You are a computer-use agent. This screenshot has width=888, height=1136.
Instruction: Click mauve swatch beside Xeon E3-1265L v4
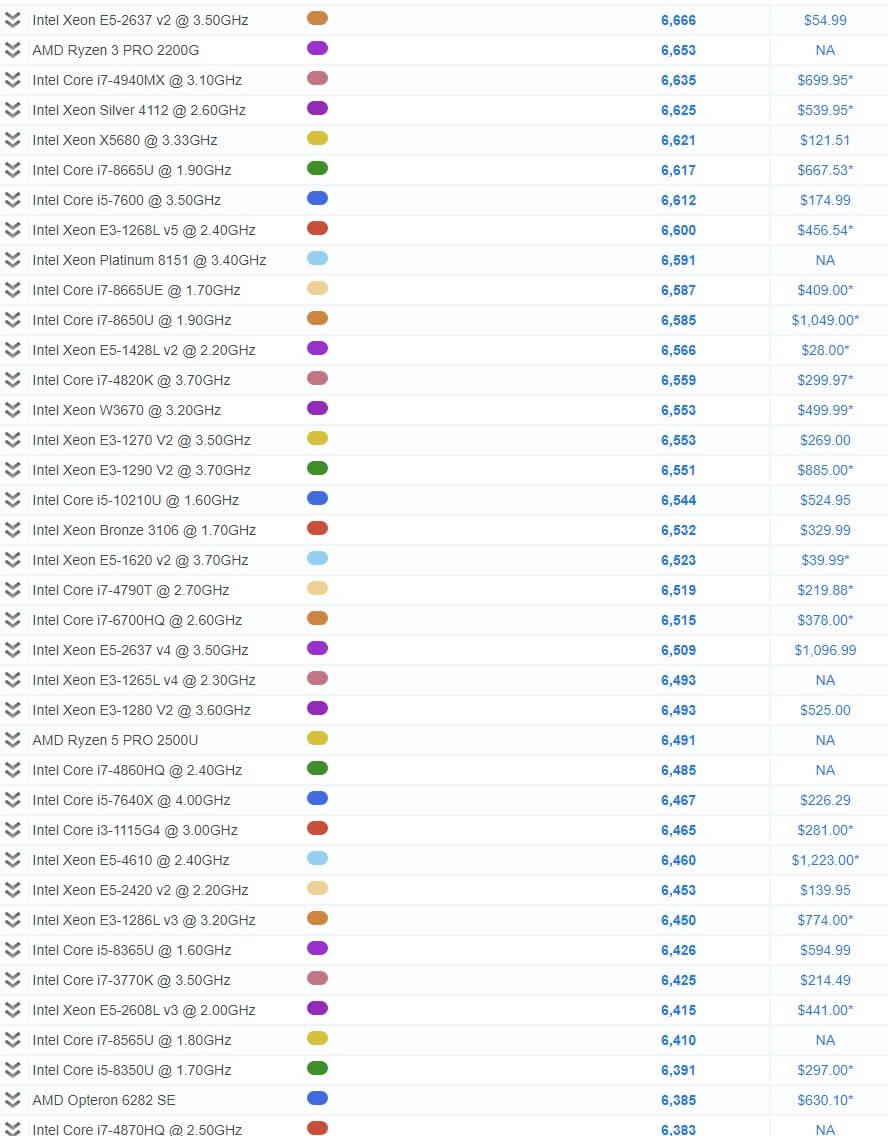pyautogui.click(x=317, y=678)
